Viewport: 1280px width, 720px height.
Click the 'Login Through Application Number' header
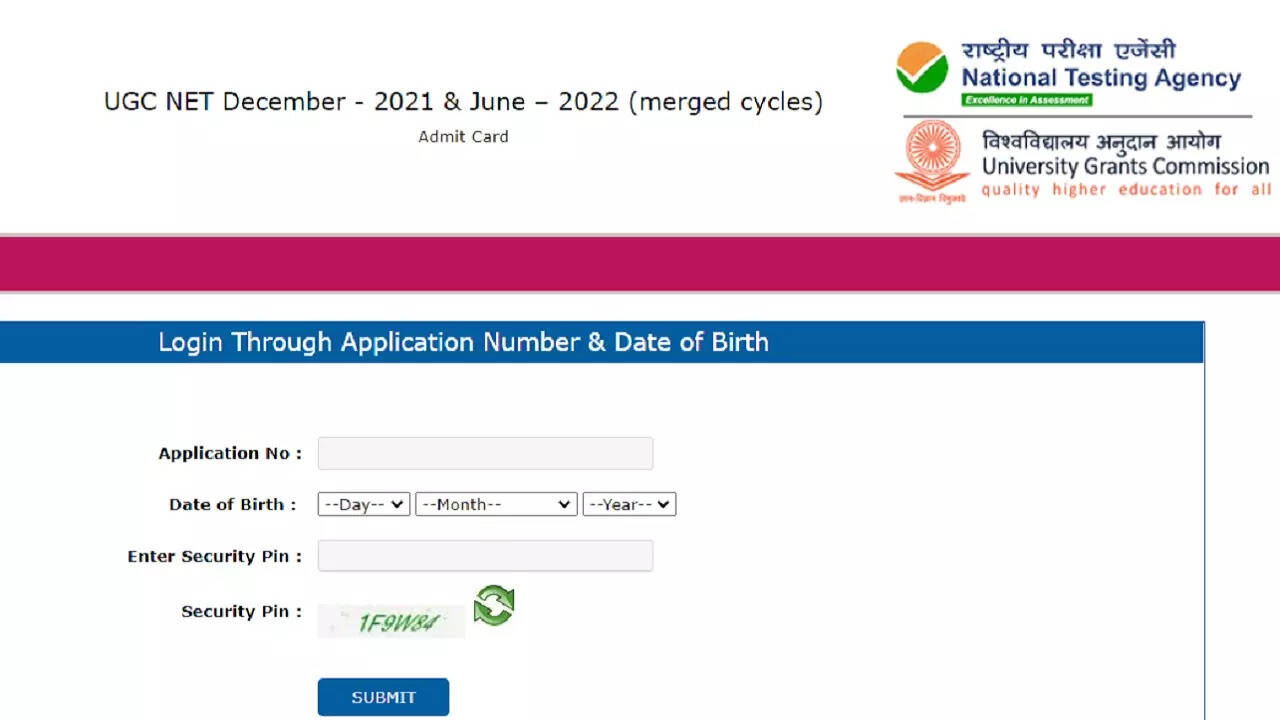coord(463,342)
